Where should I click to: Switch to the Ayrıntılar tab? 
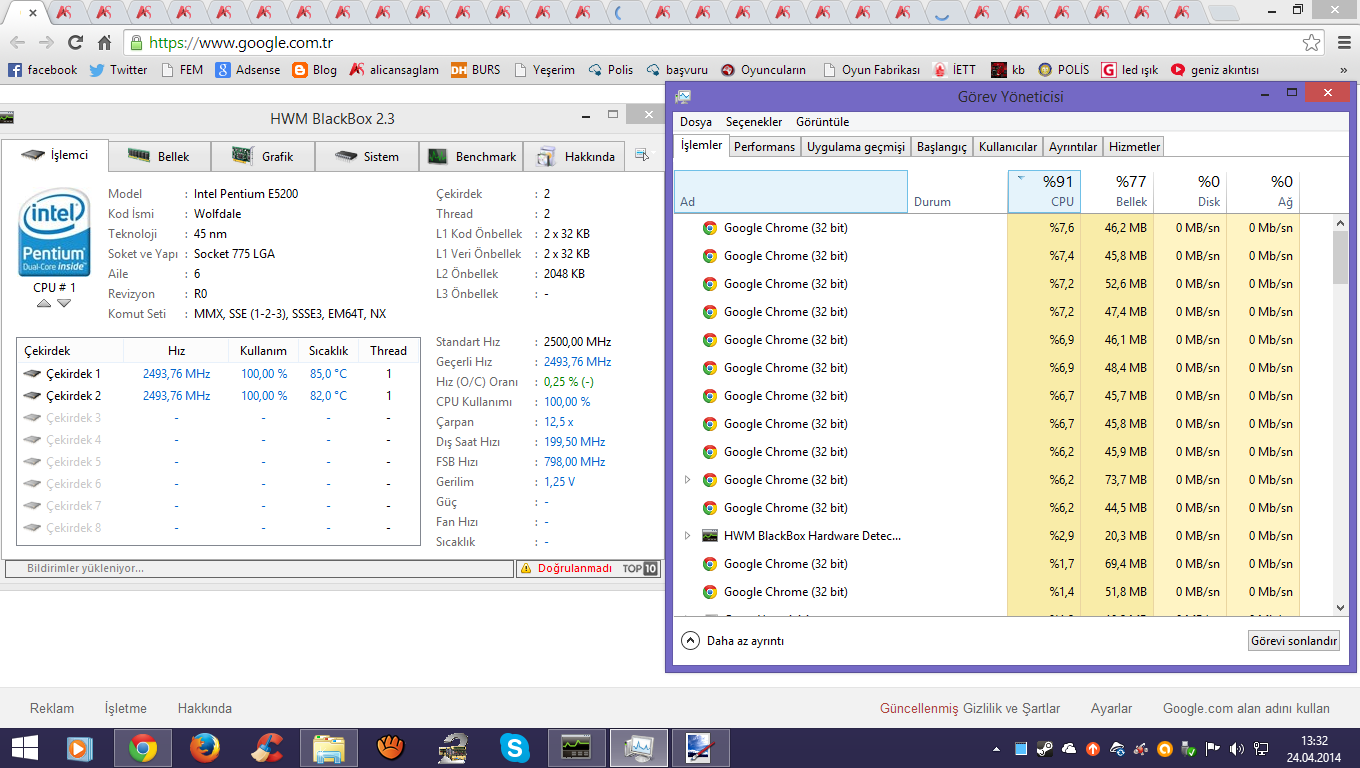point(1073,147)
